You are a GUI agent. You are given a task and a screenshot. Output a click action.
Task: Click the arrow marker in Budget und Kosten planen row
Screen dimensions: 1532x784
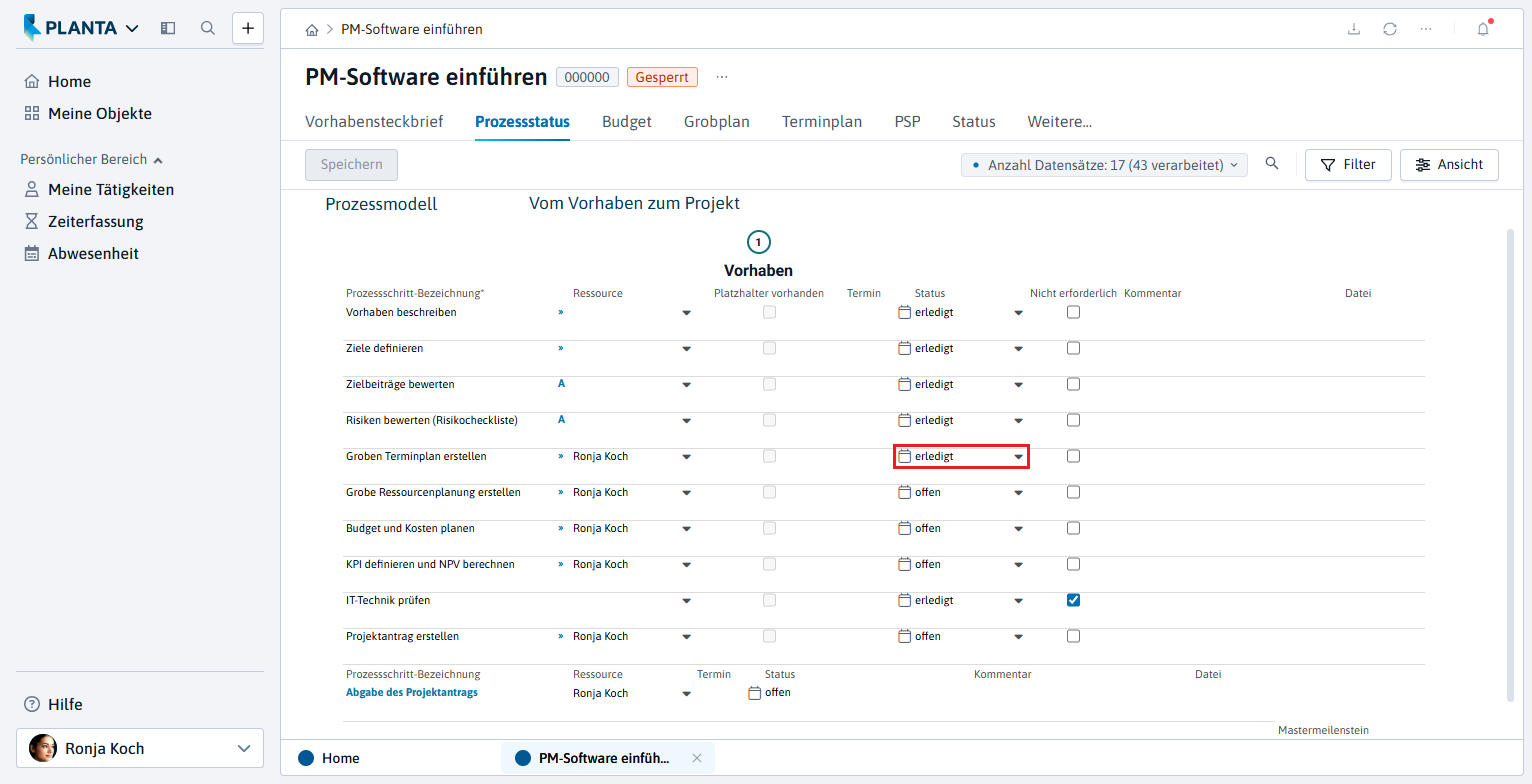pyautogui.click(x=561, y=527)
